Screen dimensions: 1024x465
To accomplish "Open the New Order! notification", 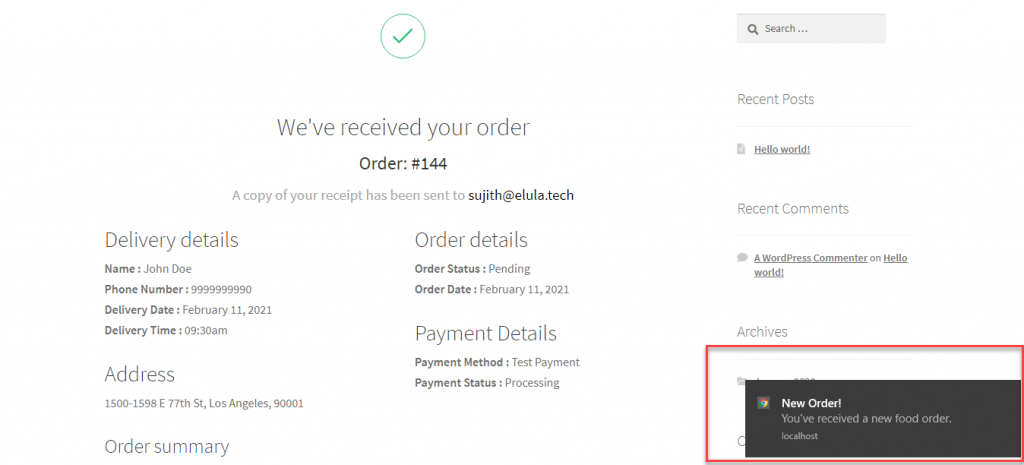I will pos(882,418).
